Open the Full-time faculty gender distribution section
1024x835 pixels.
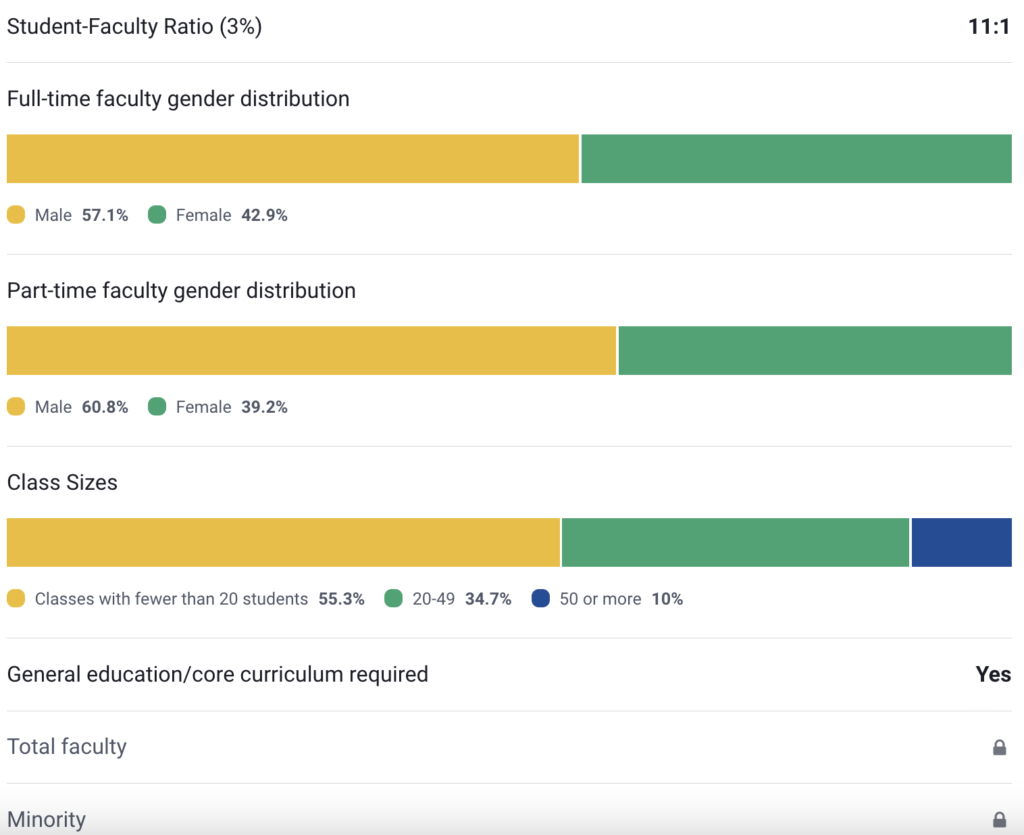[x=178, y=98]
